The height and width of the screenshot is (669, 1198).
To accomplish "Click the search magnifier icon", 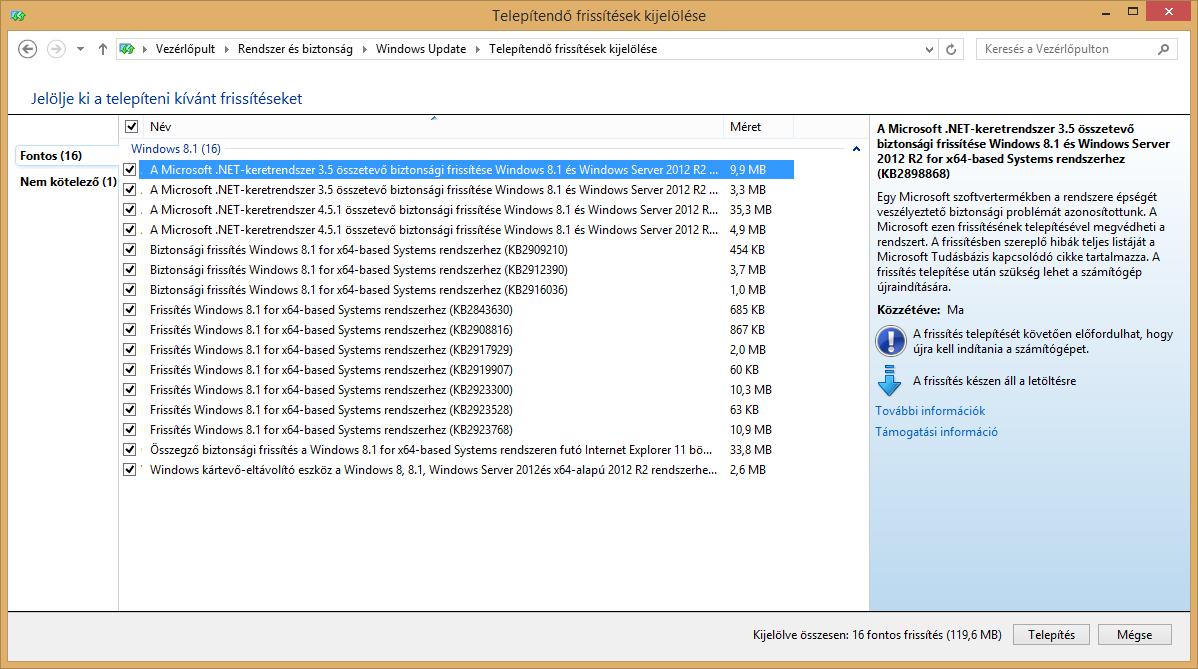I will [1164, 49].
